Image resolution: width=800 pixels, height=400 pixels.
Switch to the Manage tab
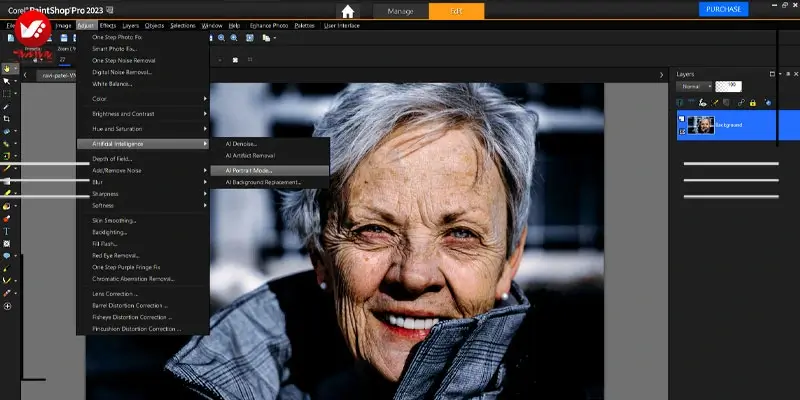[401, 11]
